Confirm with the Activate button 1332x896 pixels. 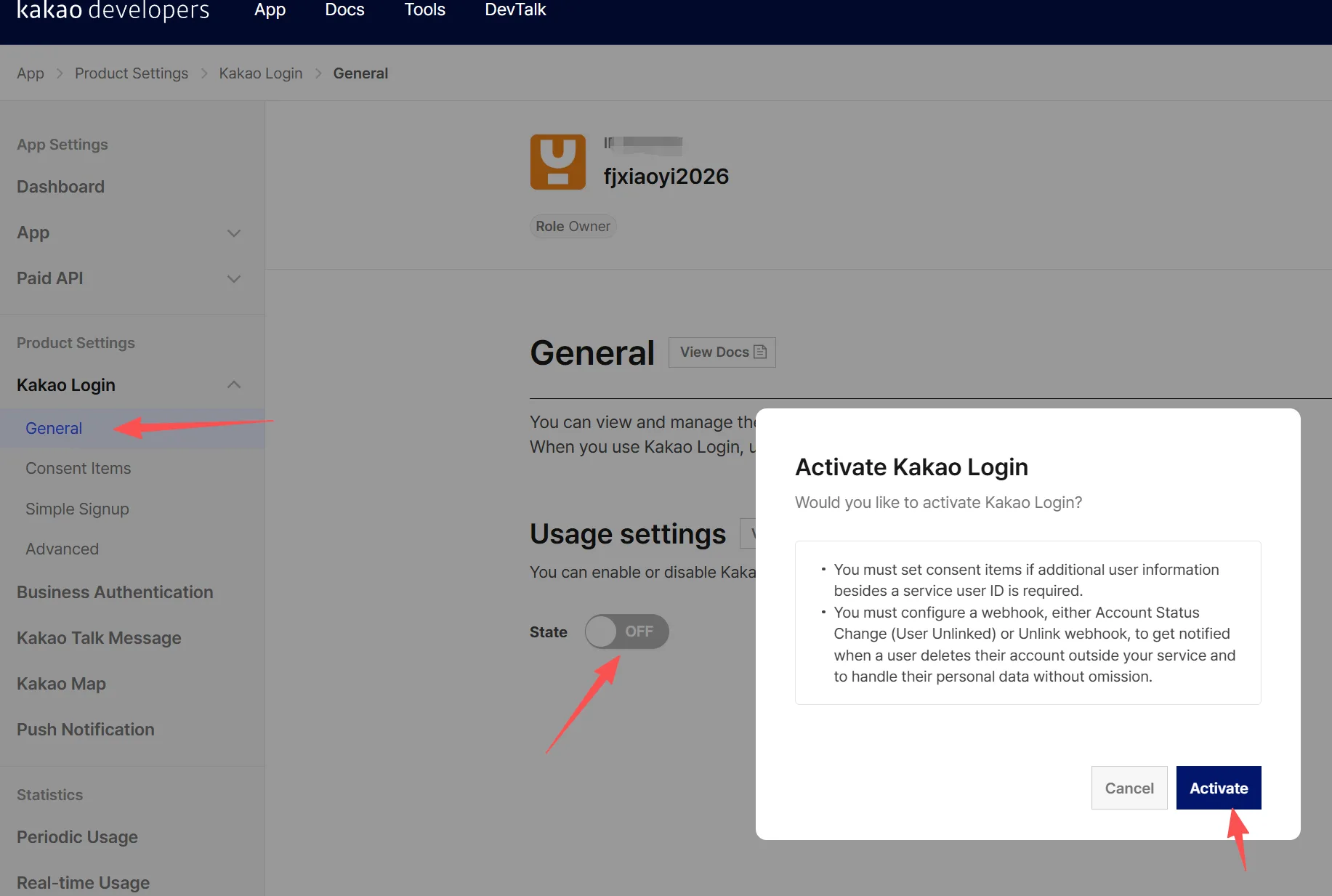(1219, 788)
